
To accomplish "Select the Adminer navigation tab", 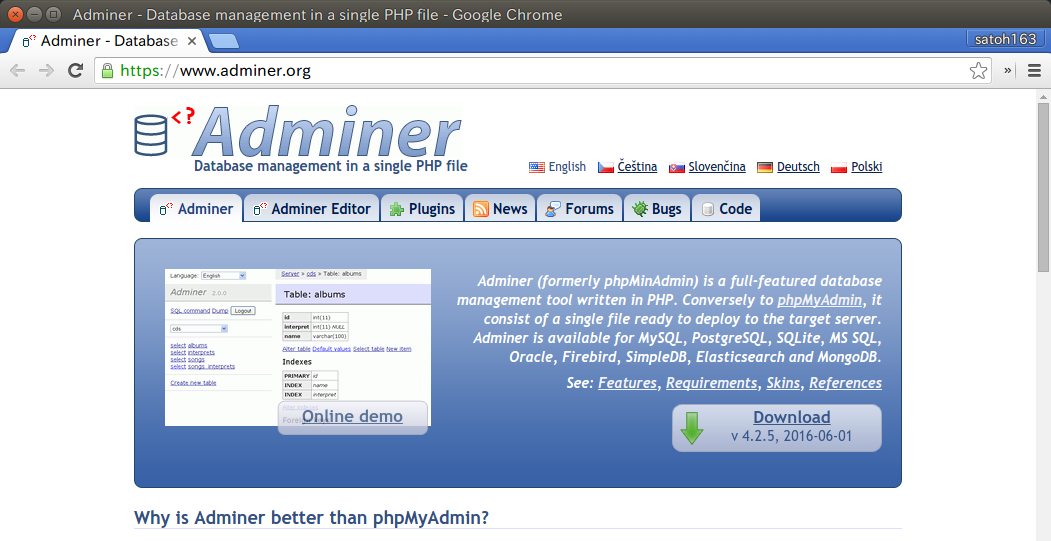I will pos(196,208).
